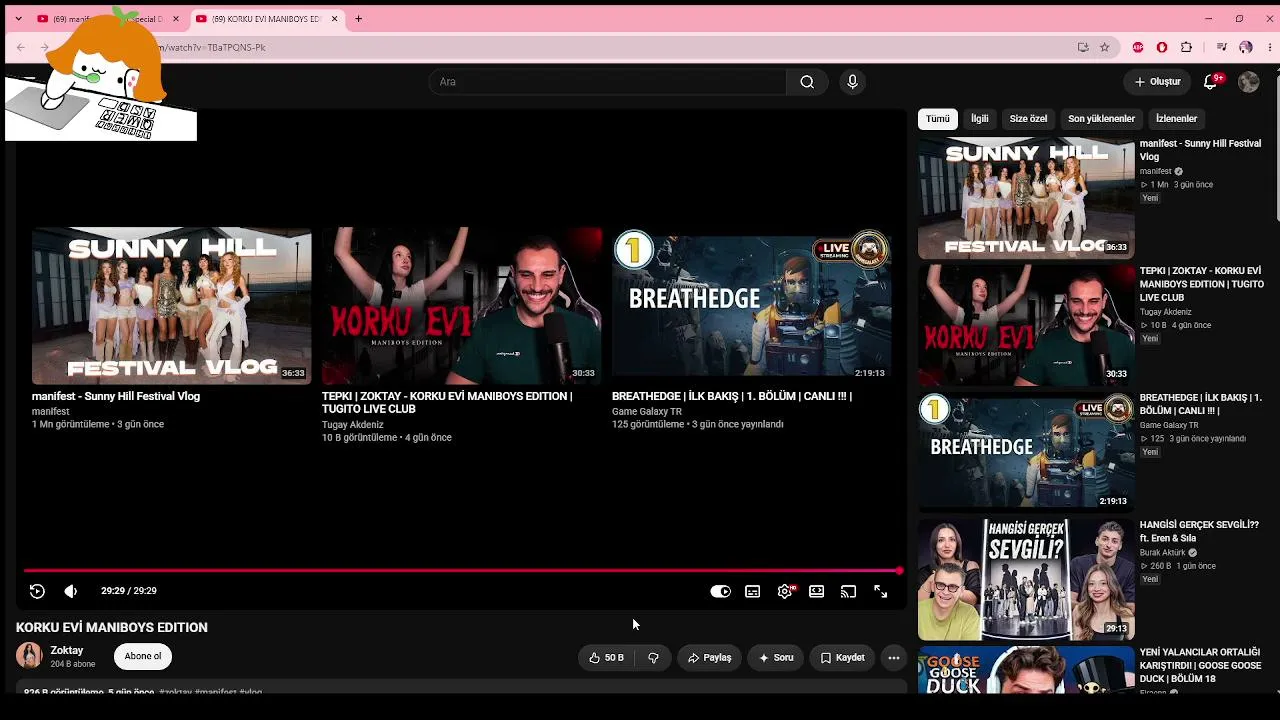Open the player settings gear
This screenshot has width=1280, height=720.
(785, 591)
